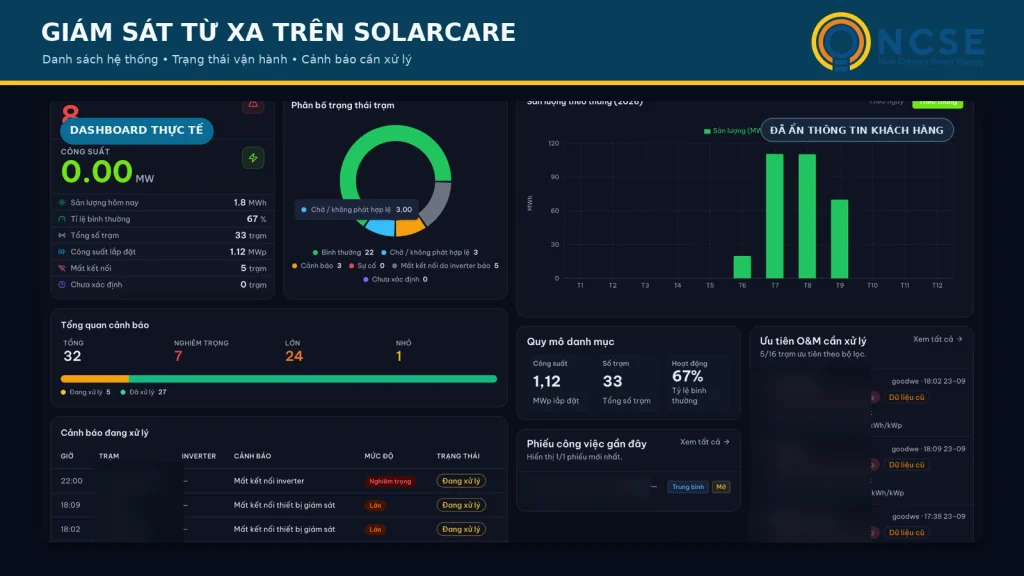Click the TRẠNG THÁI column header
Screen dimensions: 1024x576
point(458,456)
